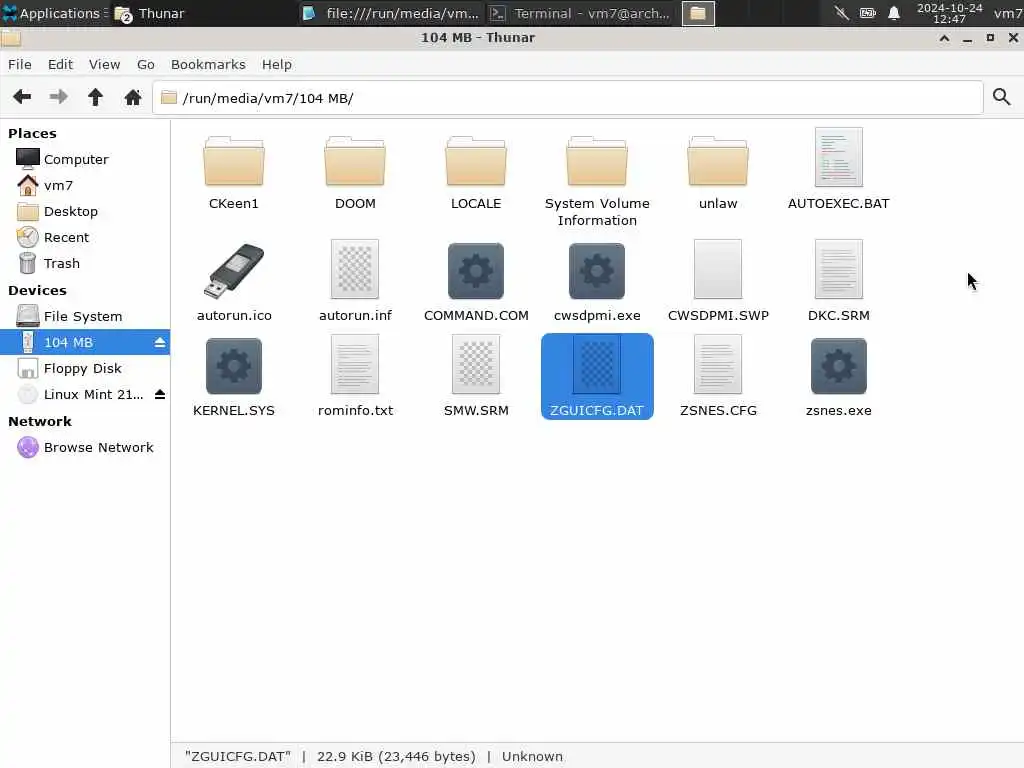
Task: Open the Bookmarks menu
Action: [x=208, y=64]
